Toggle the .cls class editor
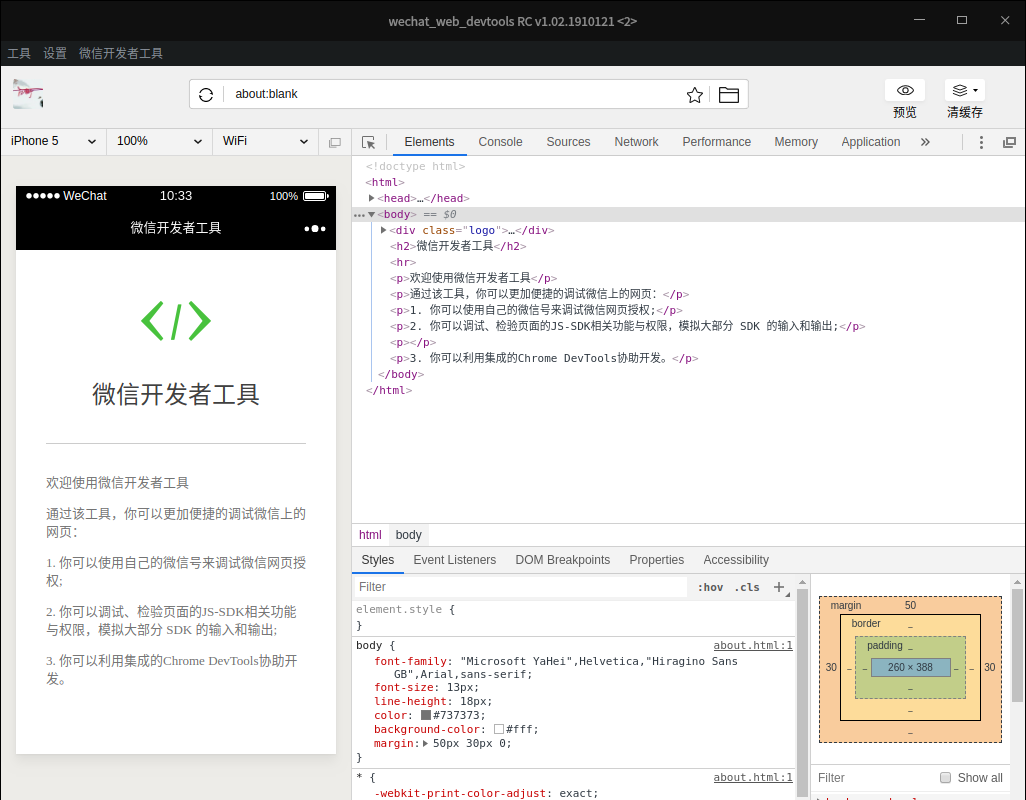 click(747, 587)
